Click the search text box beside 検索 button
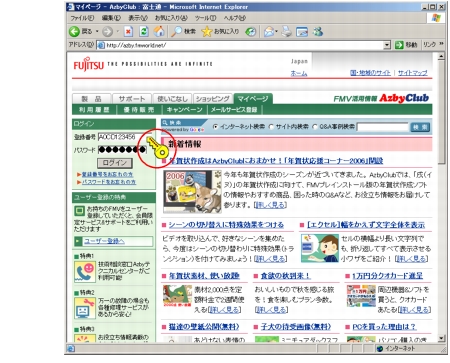 pyautogui.click(x=383, y=127)
